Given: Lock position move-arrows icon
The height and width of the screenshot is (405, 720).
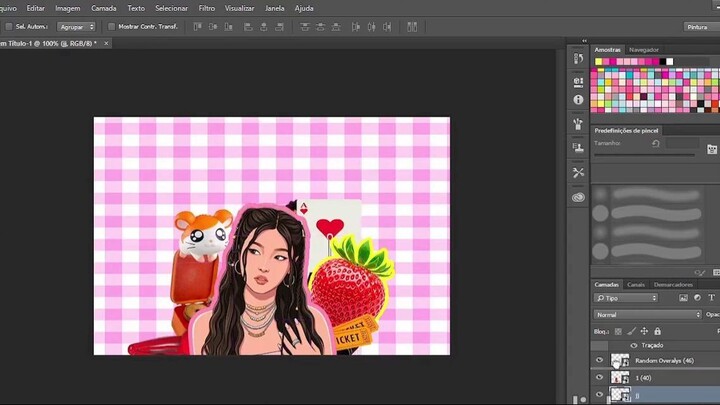Looking at the screenshot, I should click(x=644, y=332).
